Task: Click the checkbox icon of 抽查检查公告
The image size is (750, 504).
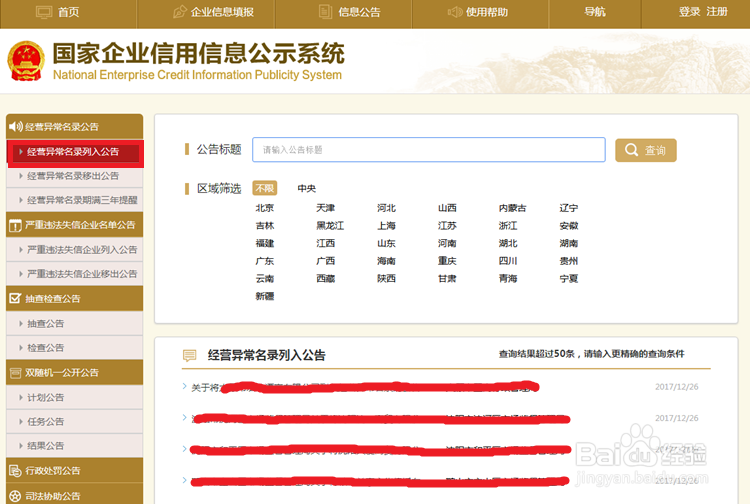Action: (15, 298)
